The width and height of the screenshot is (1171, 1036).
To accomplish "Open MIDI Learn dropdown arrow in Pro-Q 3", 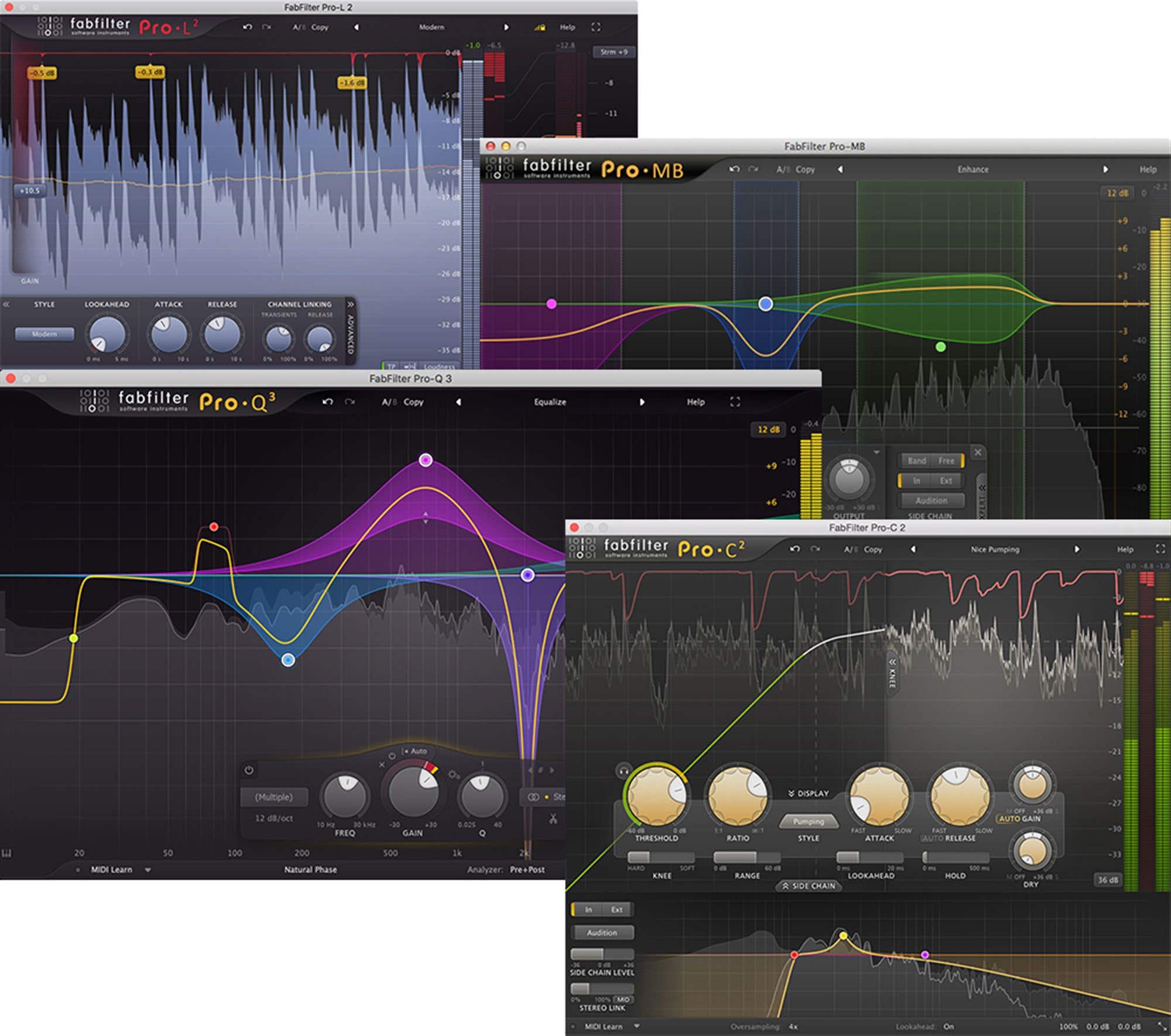I will coord(148,870).
